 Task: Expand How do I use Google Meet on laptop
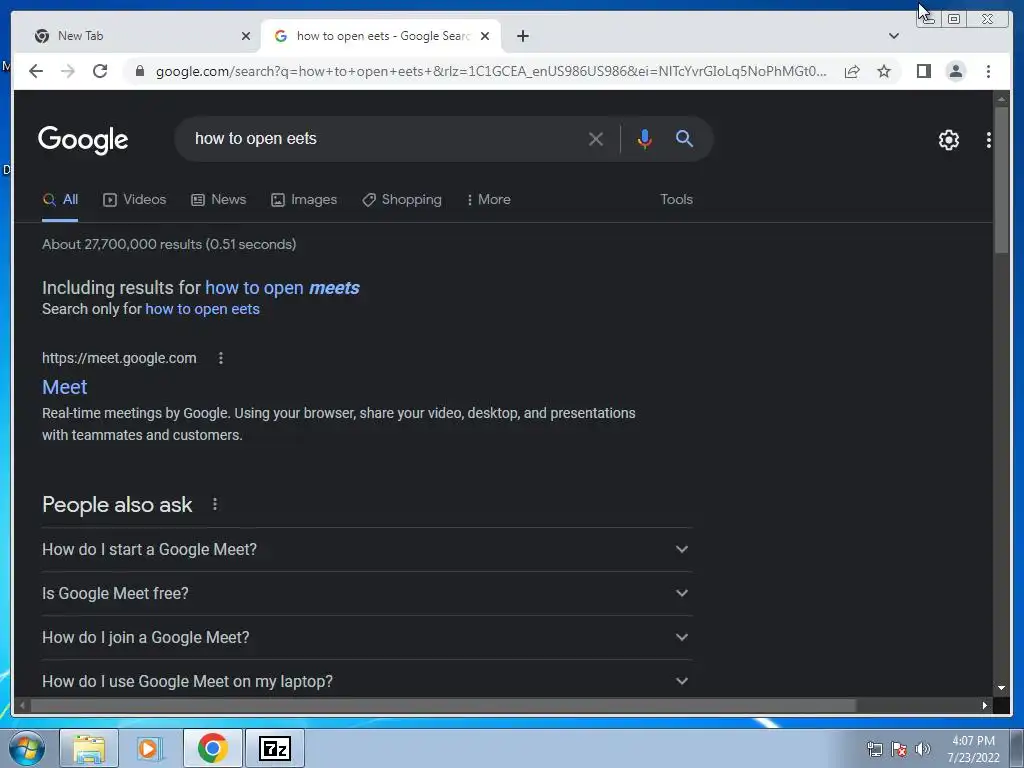coord(366,680)
